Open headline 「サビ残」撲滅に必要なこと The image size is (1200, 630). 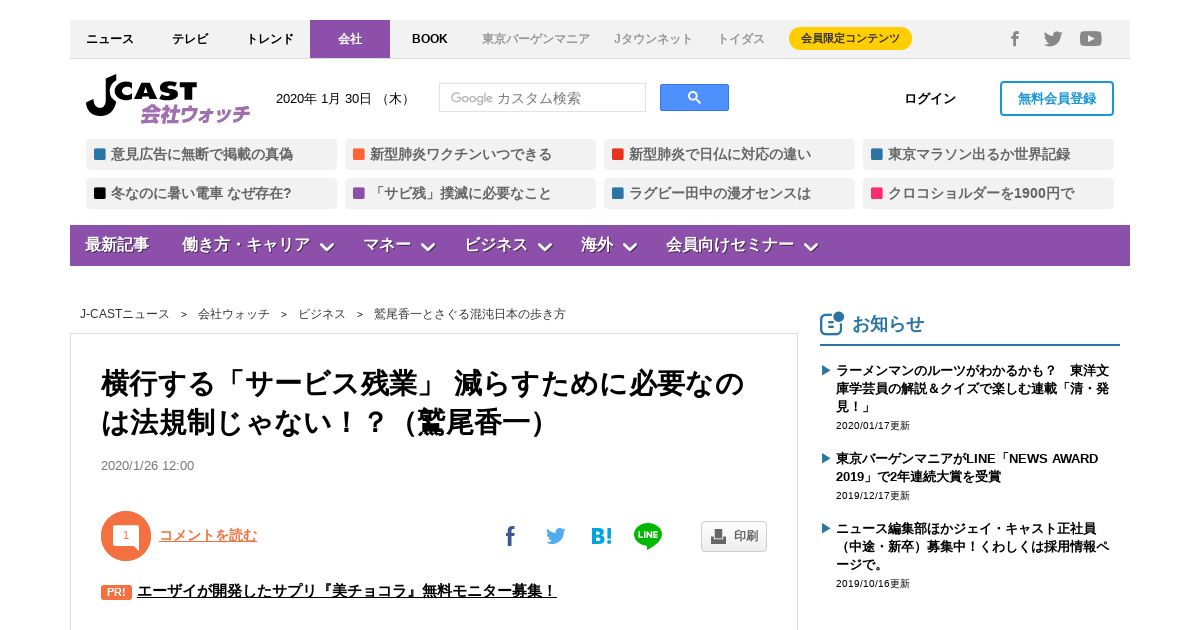click(x=470, y=193)
